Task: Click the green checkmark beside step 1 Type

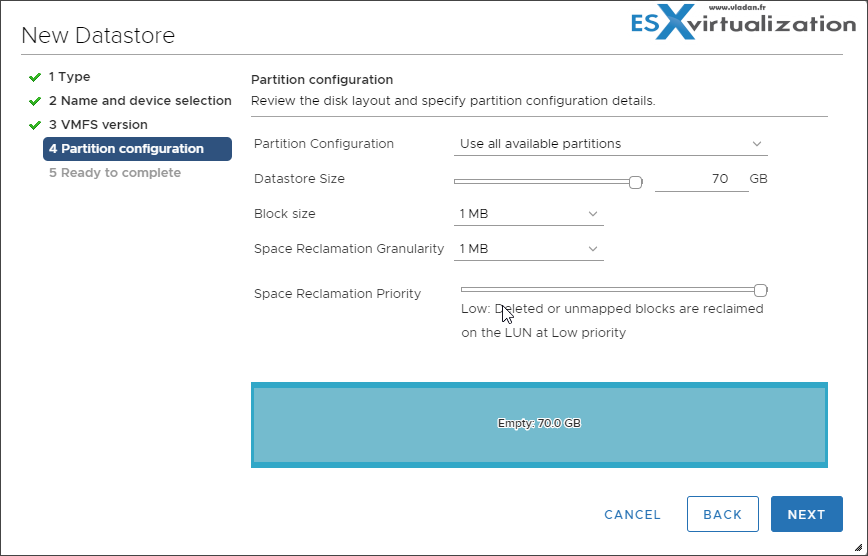Action: (x=35, y=77)
